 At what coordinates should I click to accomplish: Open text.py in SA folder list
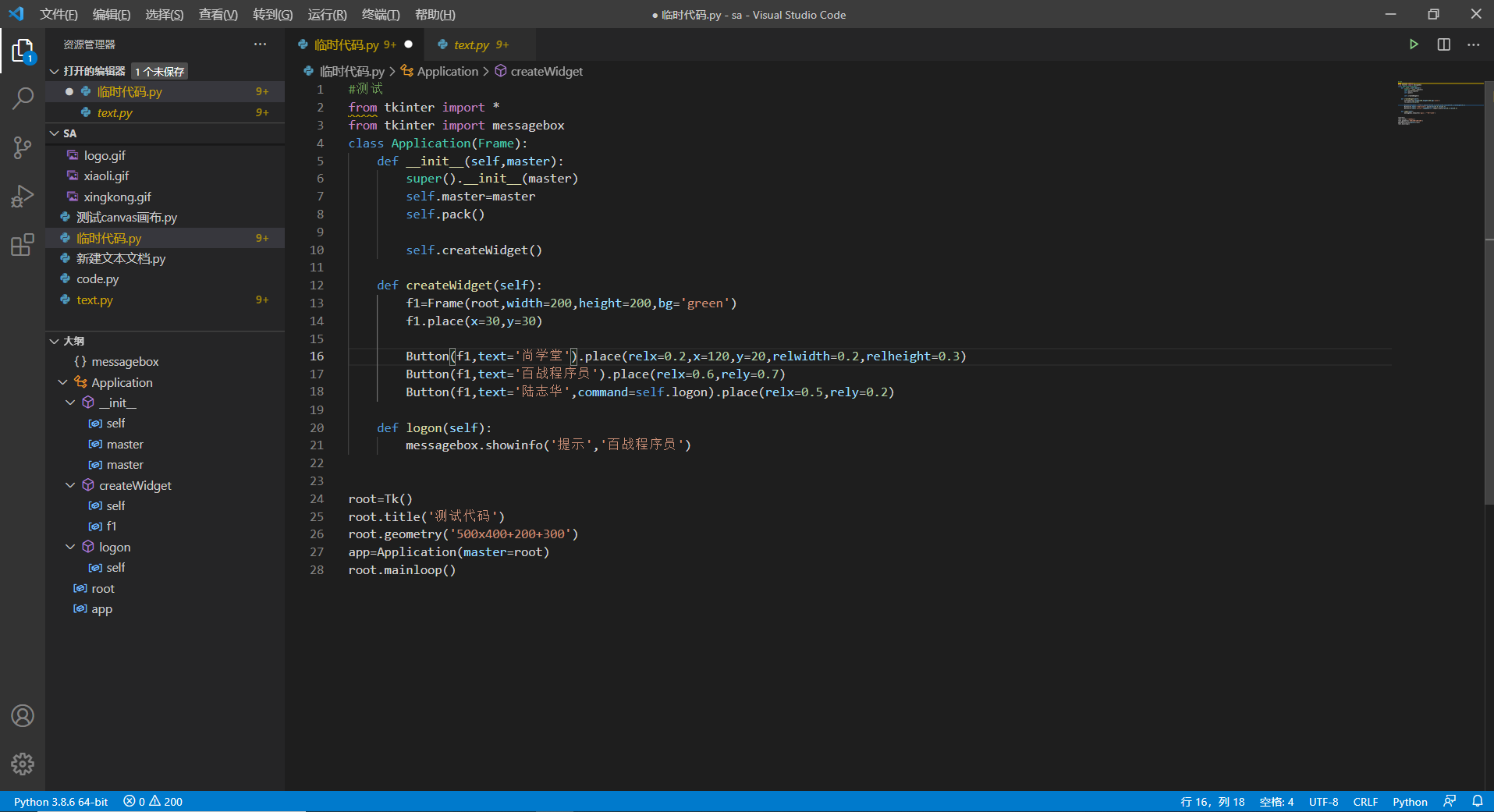point(165,300)
